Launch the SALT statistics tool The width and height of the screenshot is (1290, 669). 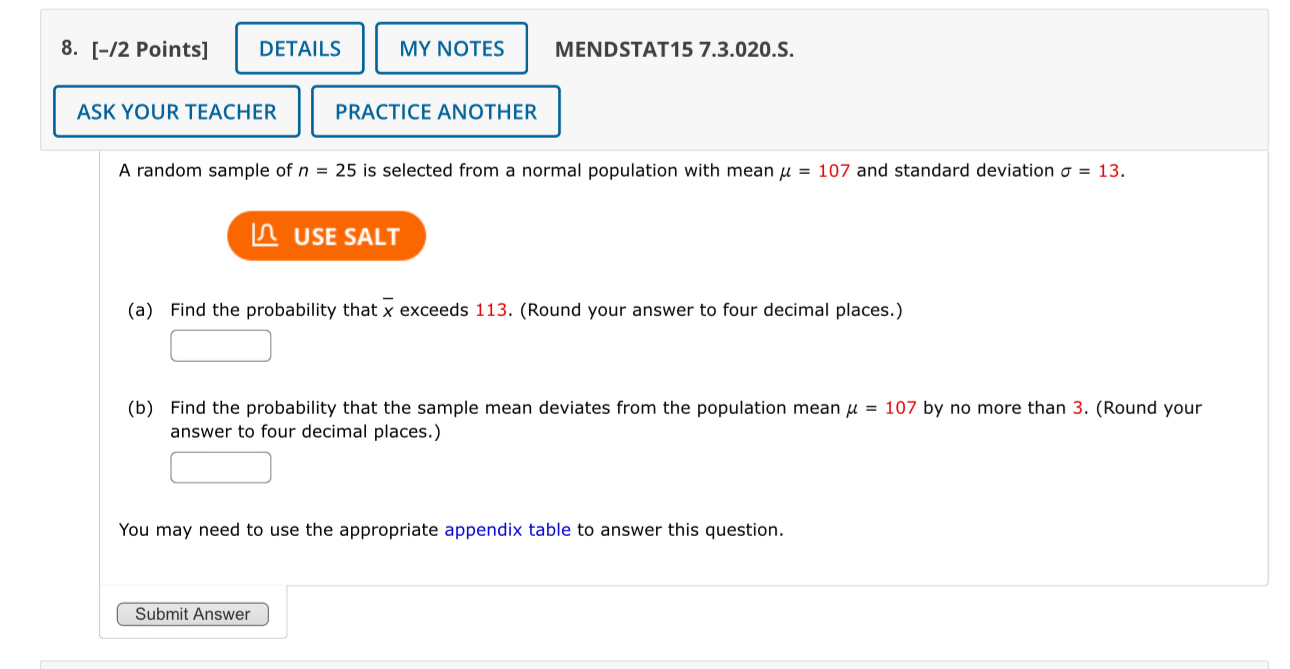point(326,235)
